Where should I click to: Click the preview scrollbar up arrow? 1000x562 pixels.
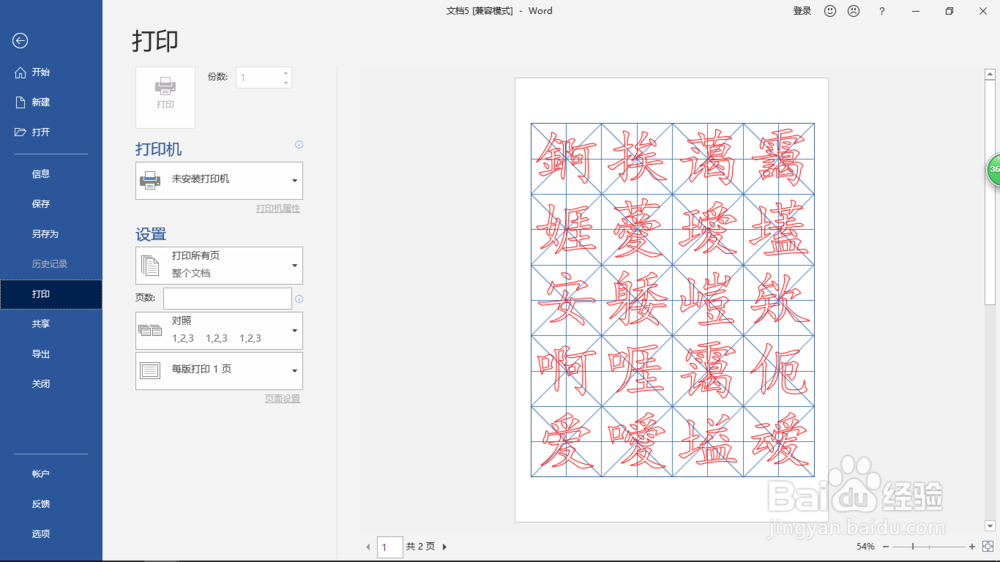click(990, 75)
